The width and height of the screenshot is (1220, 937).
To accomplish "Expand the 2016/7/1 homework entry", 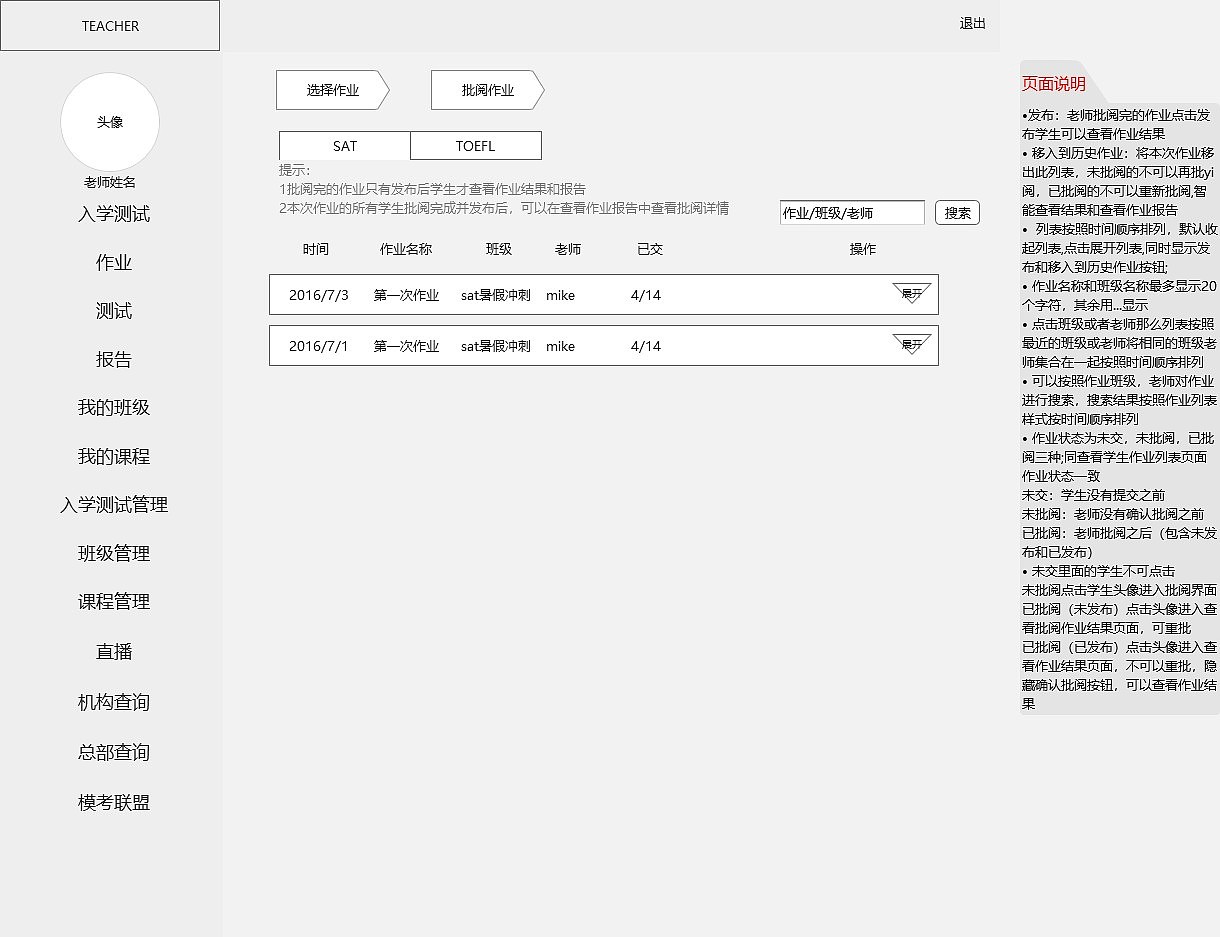I will 909,345.
